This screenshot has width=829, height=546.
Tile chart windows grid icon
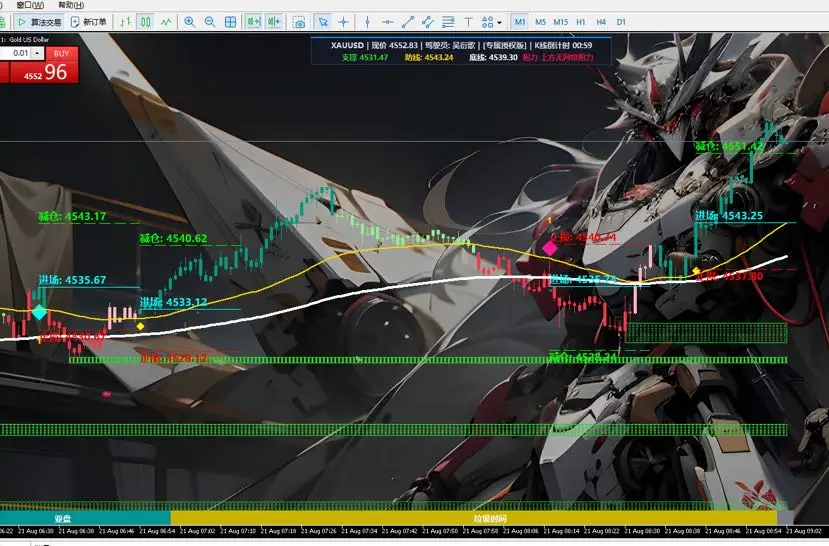pyautogui.click(x=231, y=22)
